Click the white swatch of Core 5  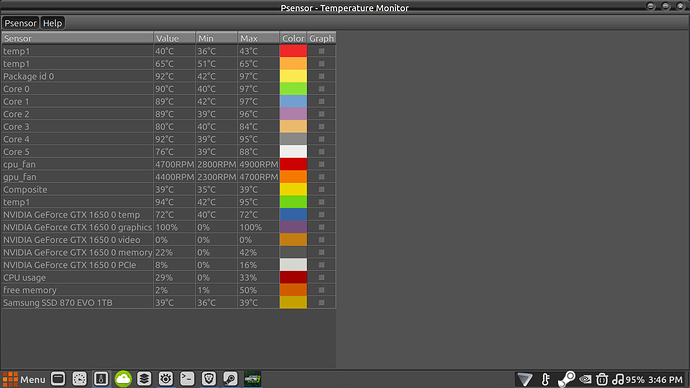[293, 152]
